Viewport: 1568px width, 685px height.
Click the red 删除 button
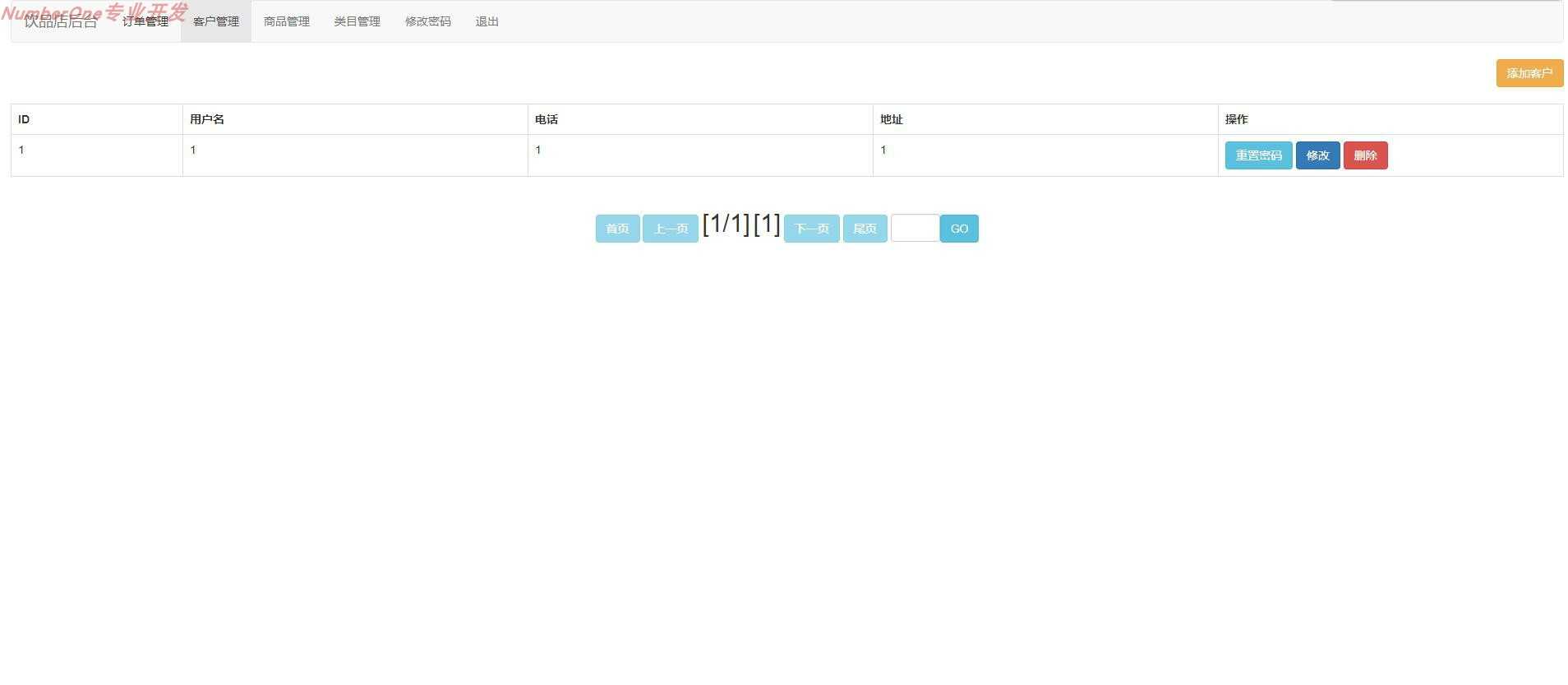tap(1365, 155)
